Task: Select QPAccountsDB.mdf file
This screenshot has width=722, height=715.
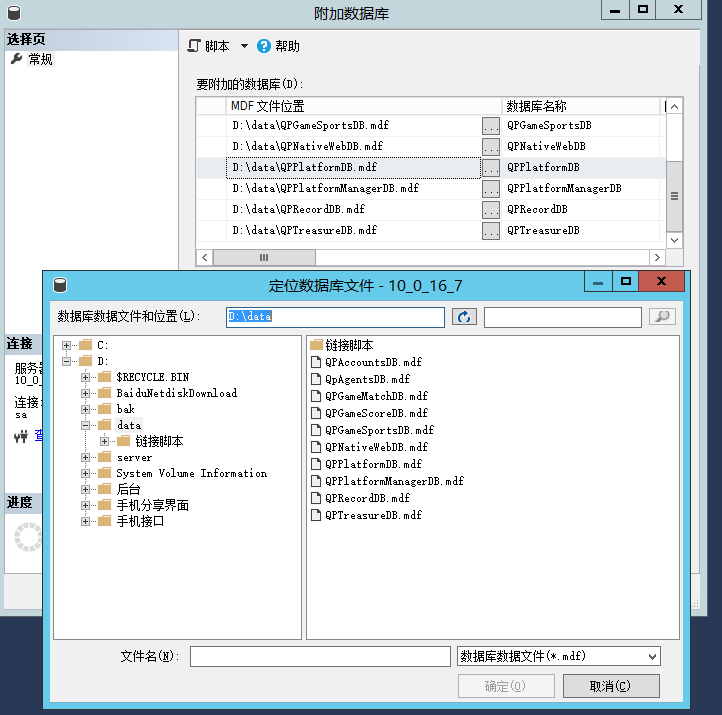Action: click(x=373, y=362)
